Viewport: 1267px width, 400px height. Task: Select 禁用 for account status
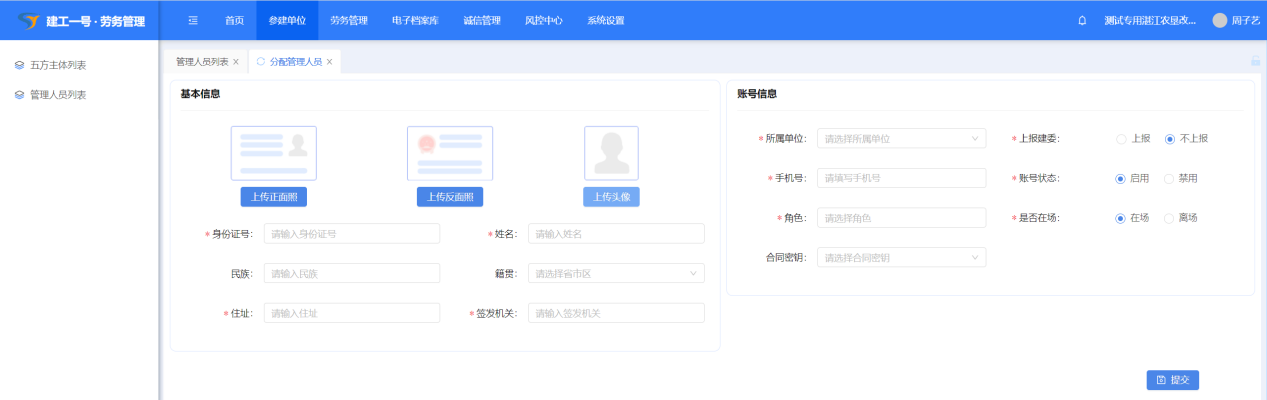click(x=1169, y=178)
